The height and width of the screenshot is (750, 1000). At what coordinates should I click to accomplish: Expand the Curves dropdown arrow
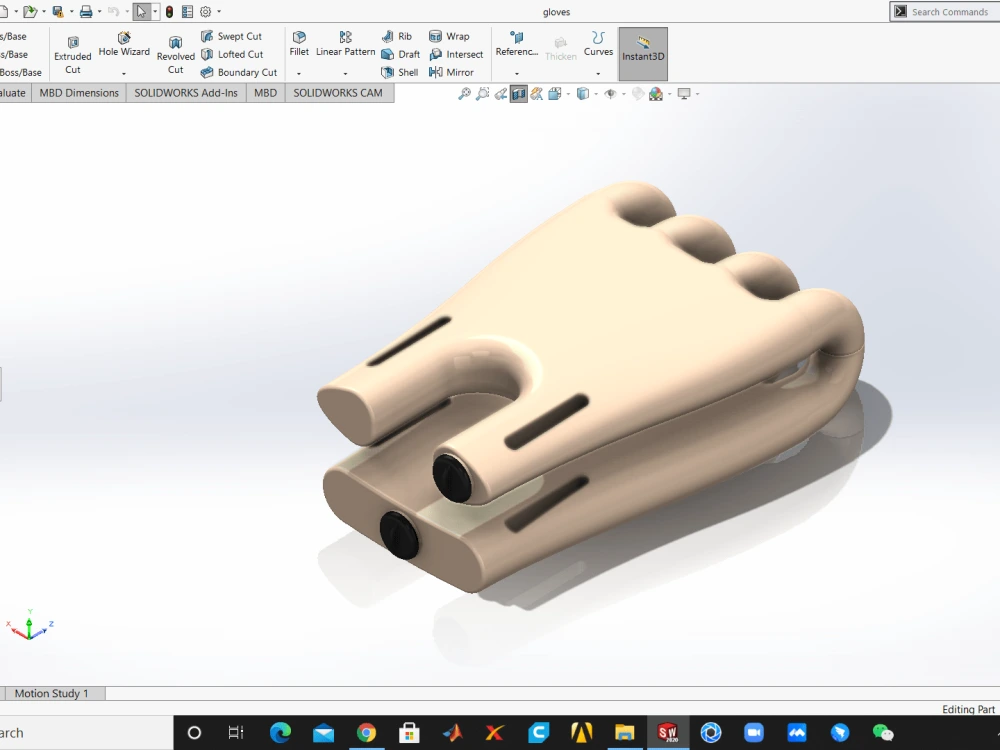pyautogui.click(x=598, y=73)
